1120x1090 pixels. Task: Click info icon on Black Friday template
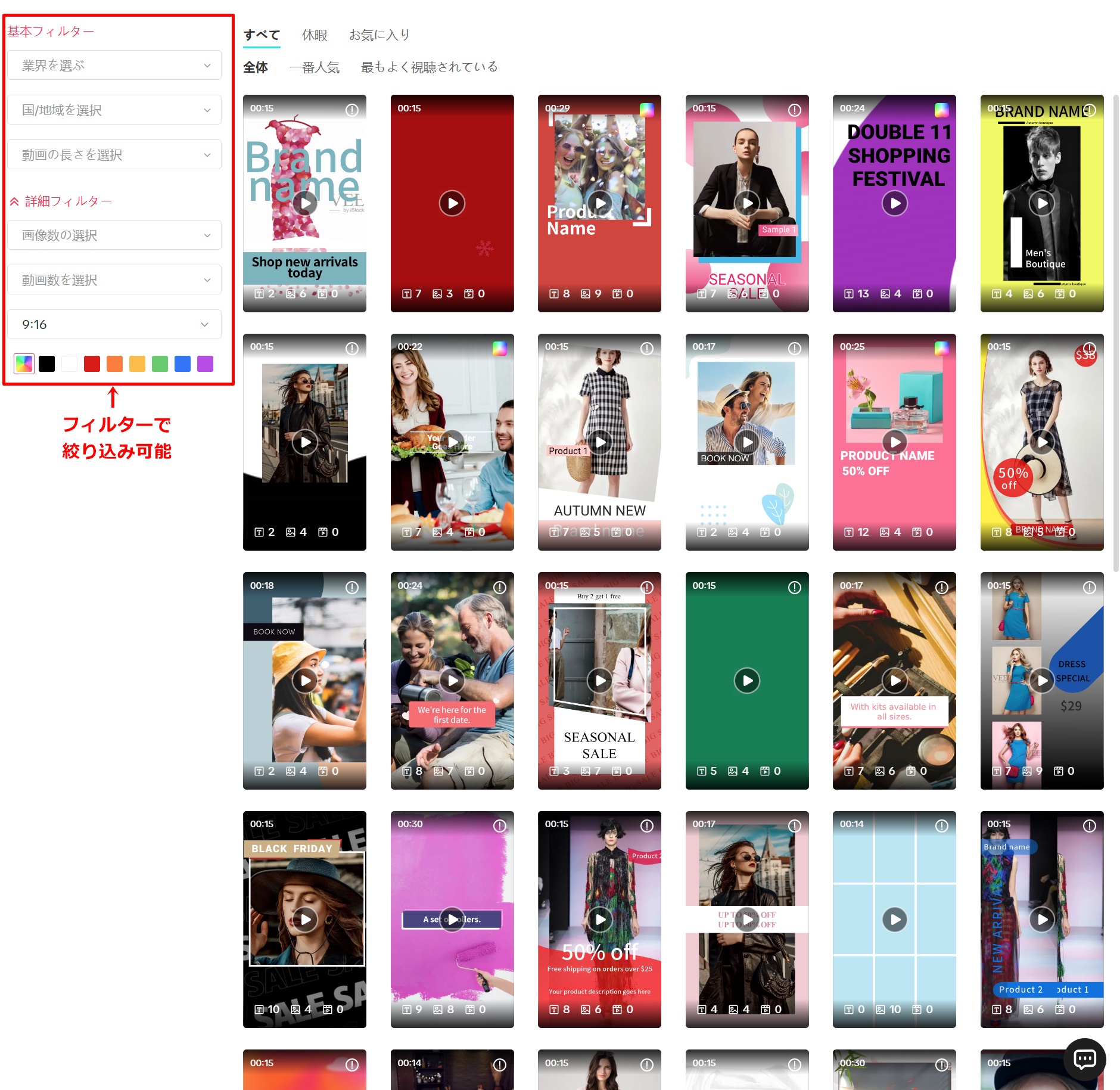352,826
